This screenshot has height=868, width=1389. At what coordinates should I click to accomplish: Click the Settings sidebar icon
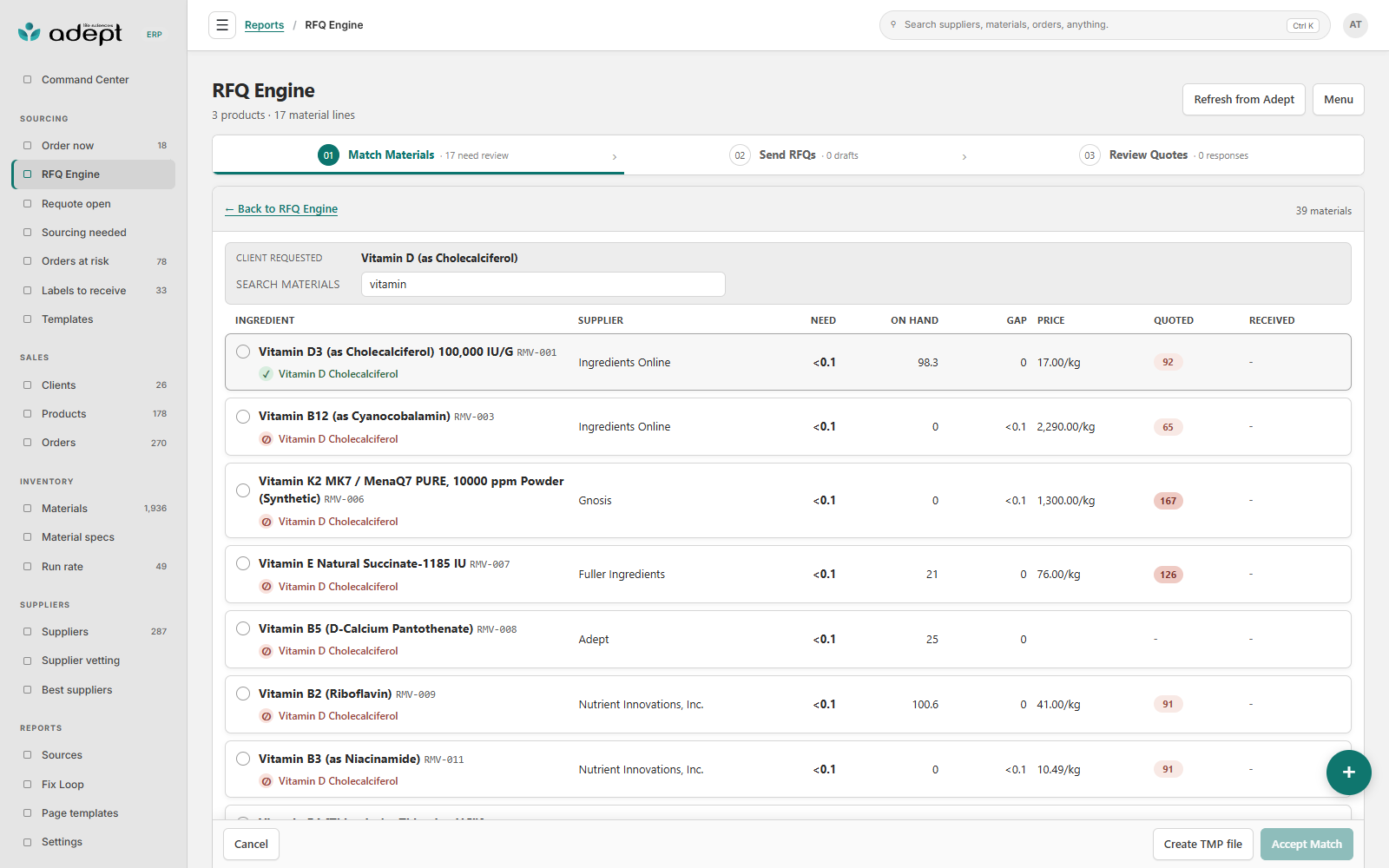[28, 842]
